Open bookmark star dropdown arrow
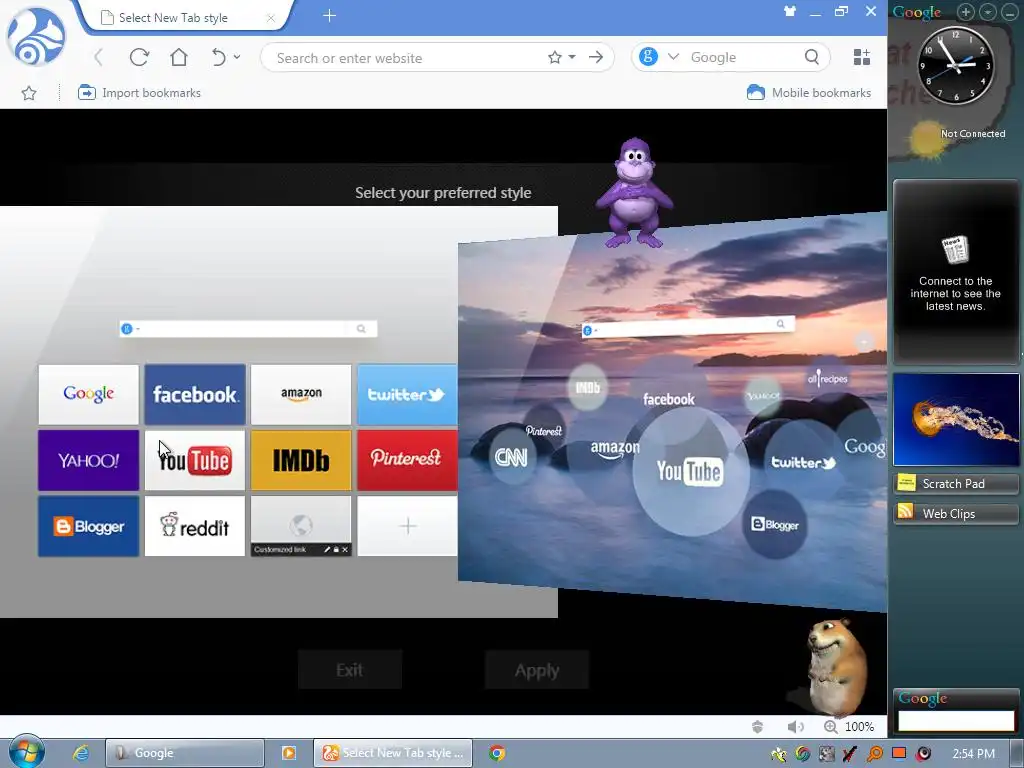The image size is (1024, 768). click(x=572, y=57)
